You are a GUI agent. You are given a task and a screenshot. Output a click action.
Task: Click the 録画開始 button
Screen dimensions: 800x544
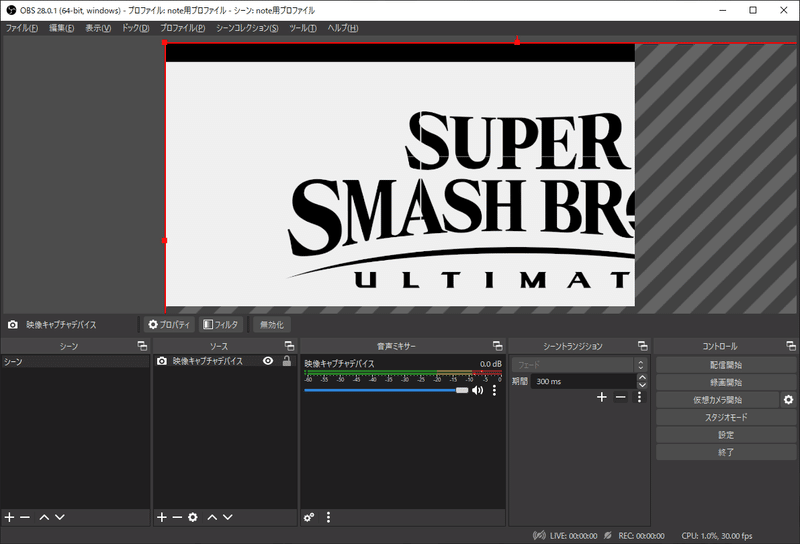tap(726, 382)
